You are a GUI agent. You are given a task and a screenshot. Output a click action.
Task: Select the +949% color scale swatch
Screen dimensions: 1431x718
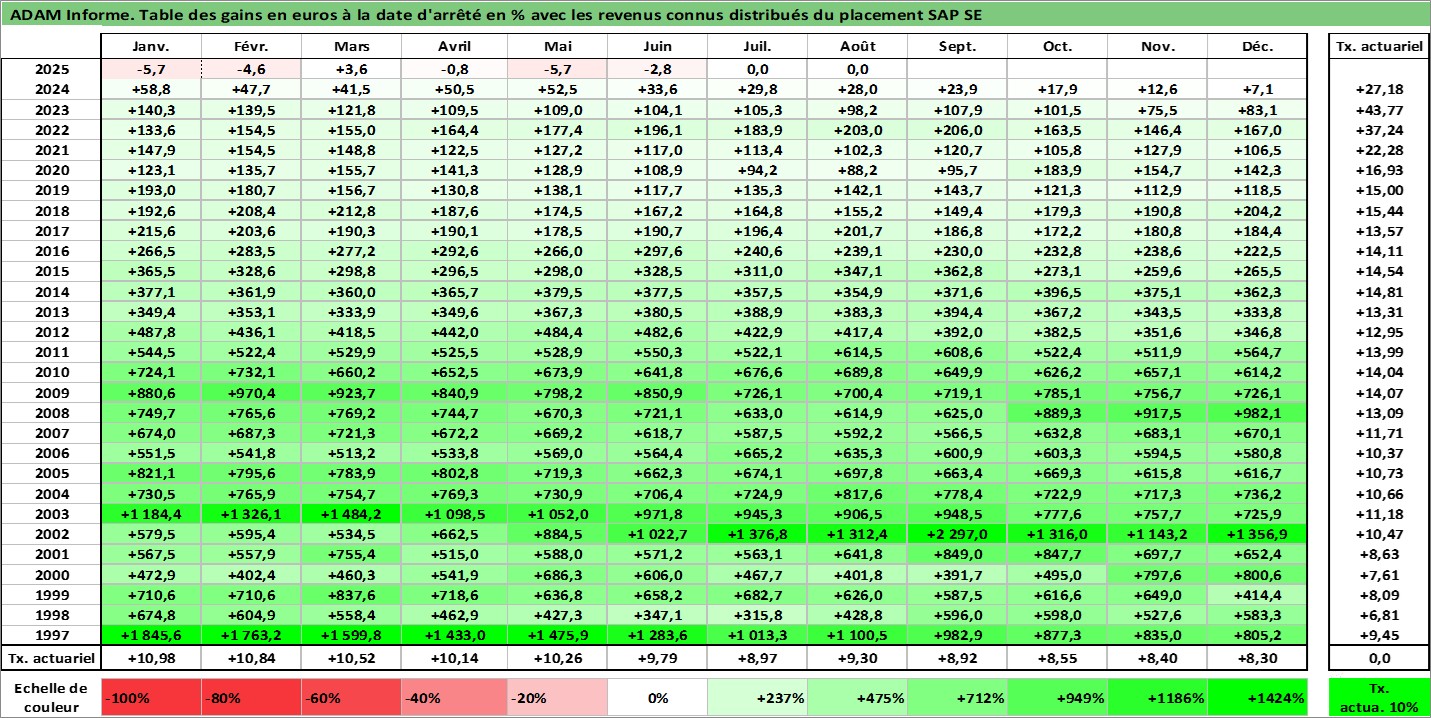[1057, 697]
